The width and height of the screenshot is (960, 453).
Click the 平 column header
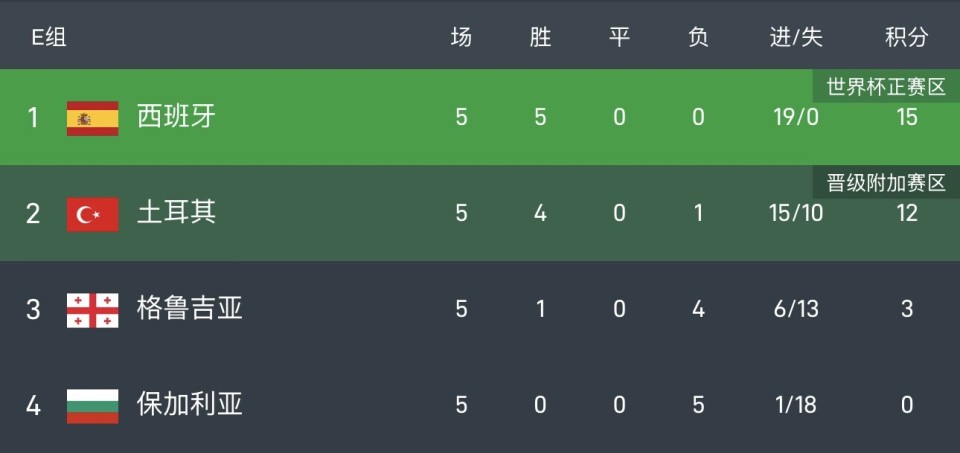click(x=619, y=38)
